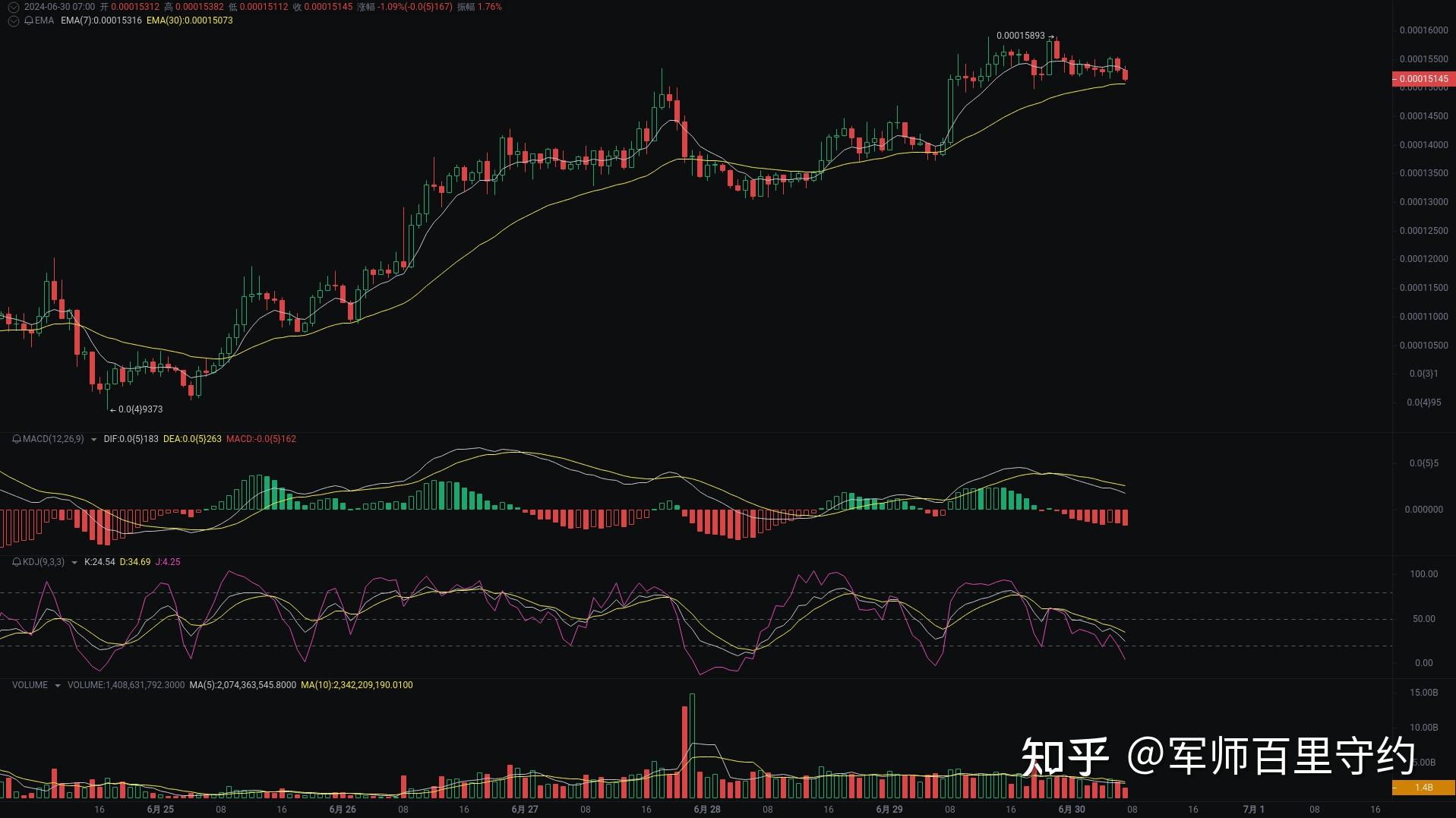Click the opening price 0.00015312 value
Screen dimensions: 1456x818
tap(135, 7)
